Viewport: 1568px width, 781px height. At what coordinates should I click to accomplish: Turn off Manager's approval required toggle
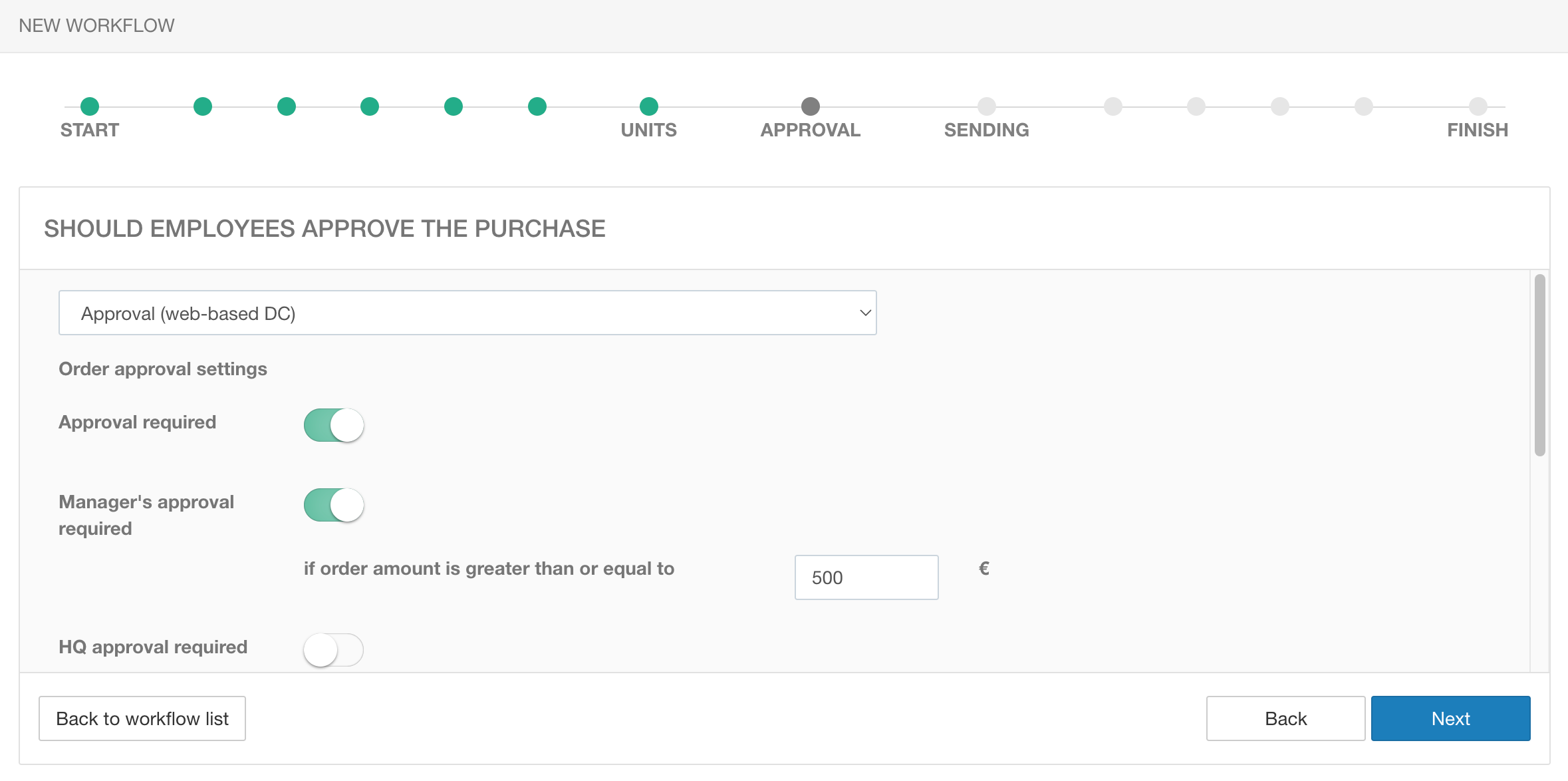334,505
